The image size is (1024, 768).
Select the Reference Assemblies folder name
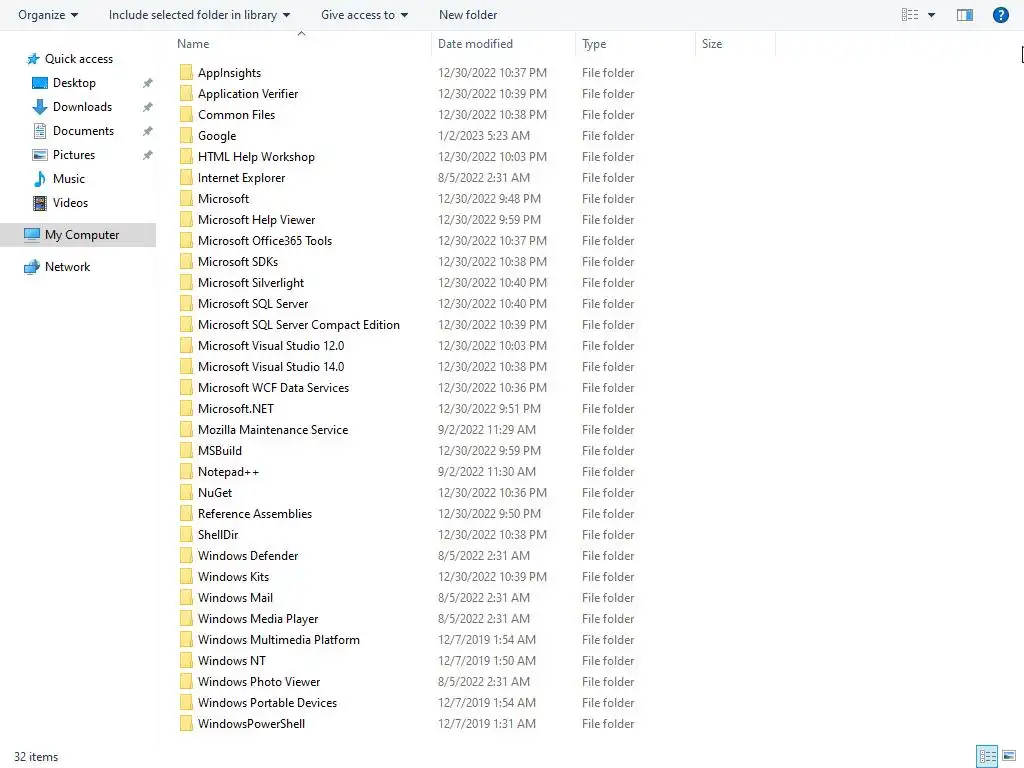point(255,513)
